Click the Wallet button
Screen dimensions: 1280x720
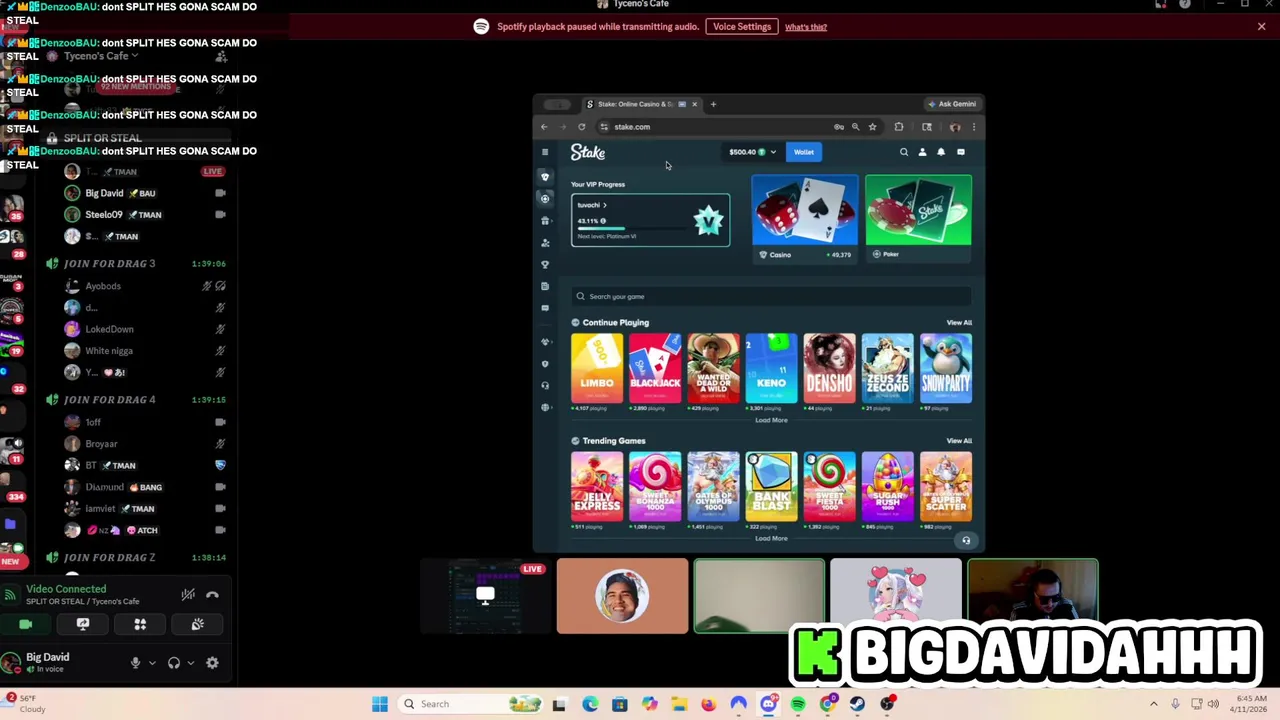804,152
